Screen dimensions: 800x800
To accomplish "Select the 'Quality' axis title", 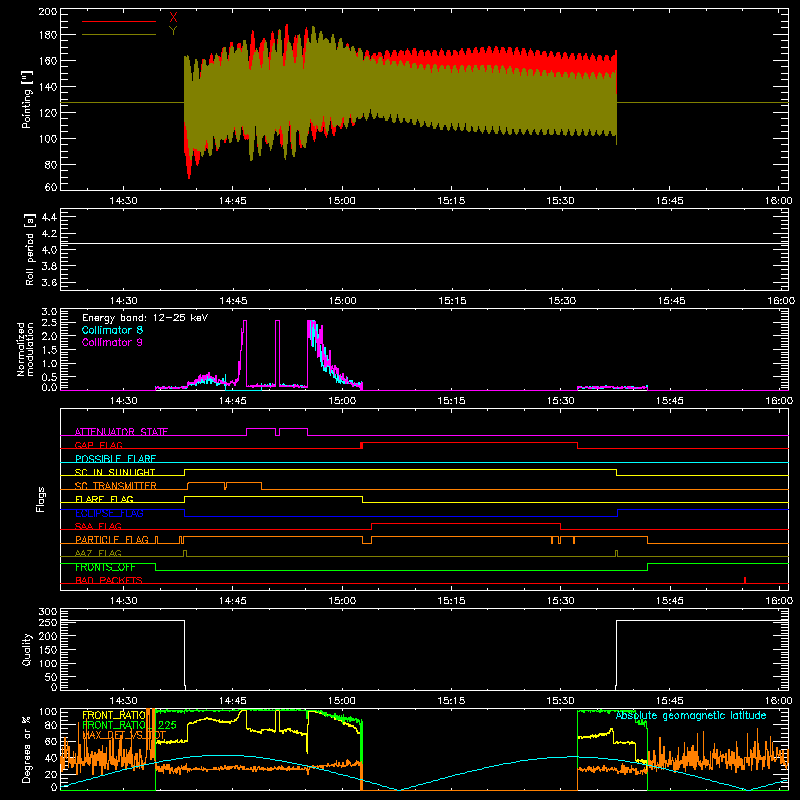I will click(27, 649).
